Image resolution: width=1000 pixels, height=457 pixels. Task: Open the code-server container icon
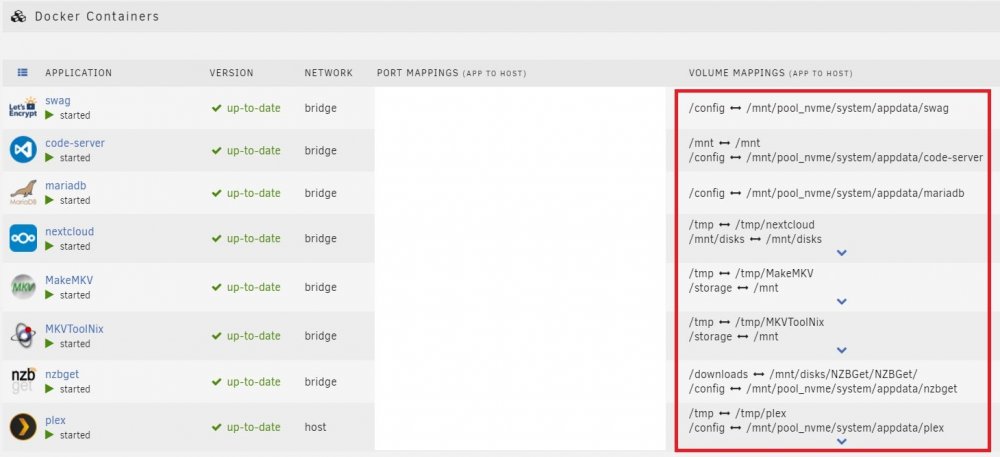point(23,150)
